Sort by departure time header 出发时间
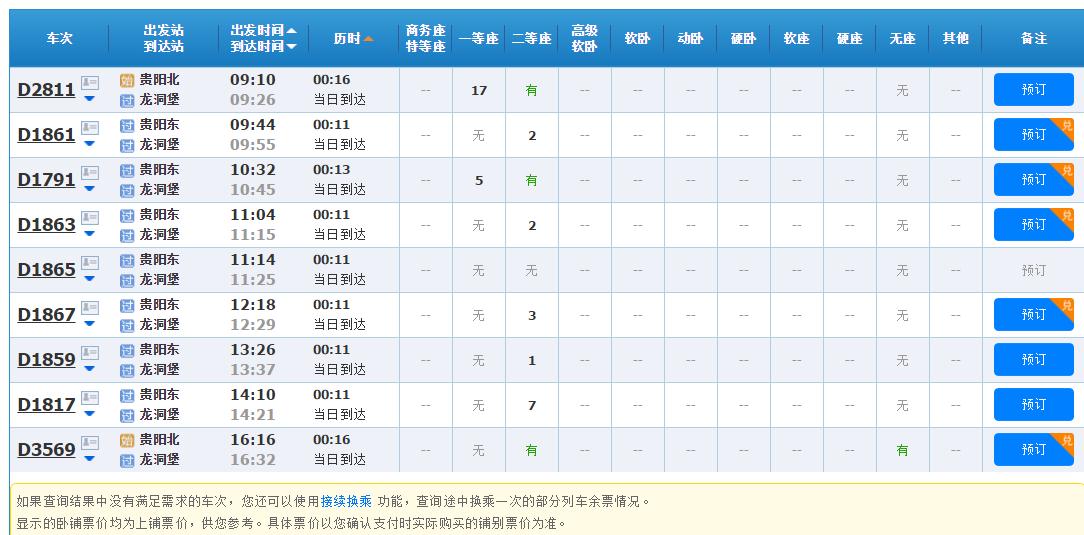 tap(263, 30)
